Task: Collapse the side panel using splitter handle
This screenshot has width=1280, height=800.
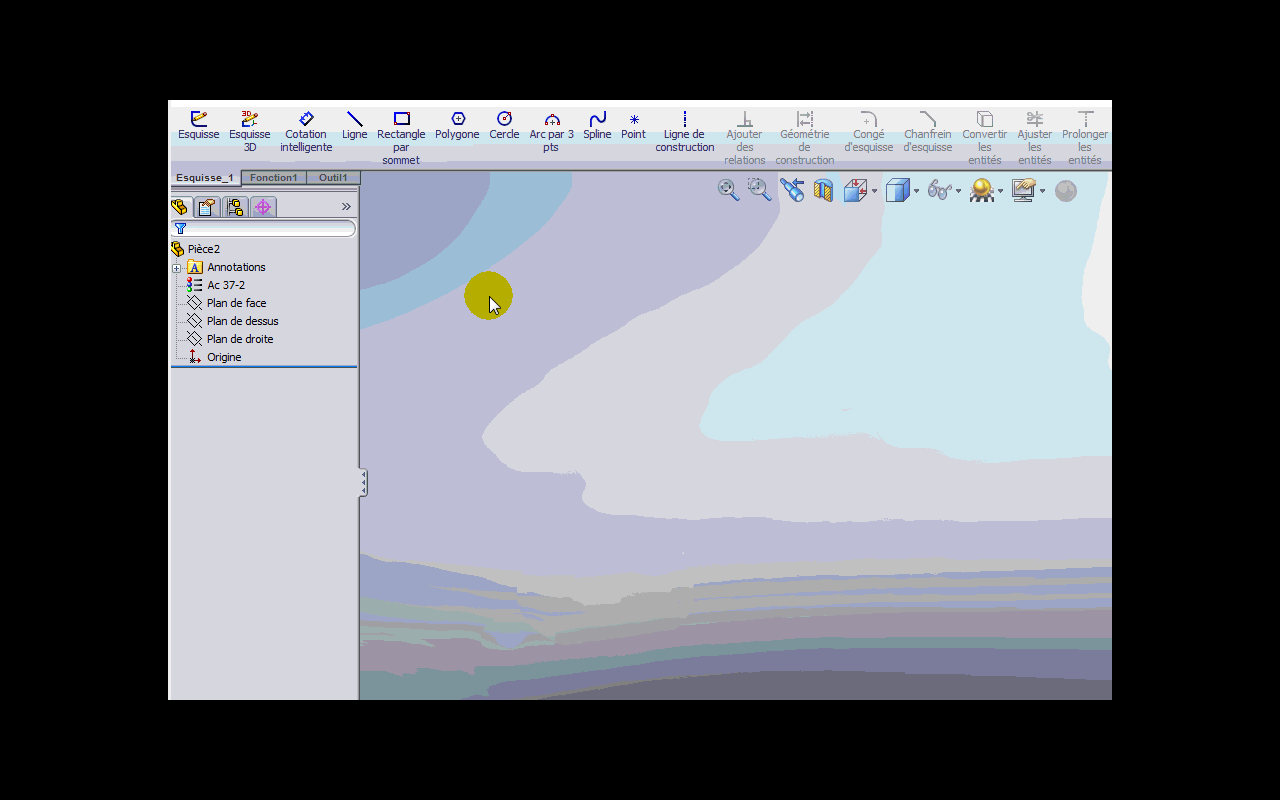Action: (x=364, y=483)
